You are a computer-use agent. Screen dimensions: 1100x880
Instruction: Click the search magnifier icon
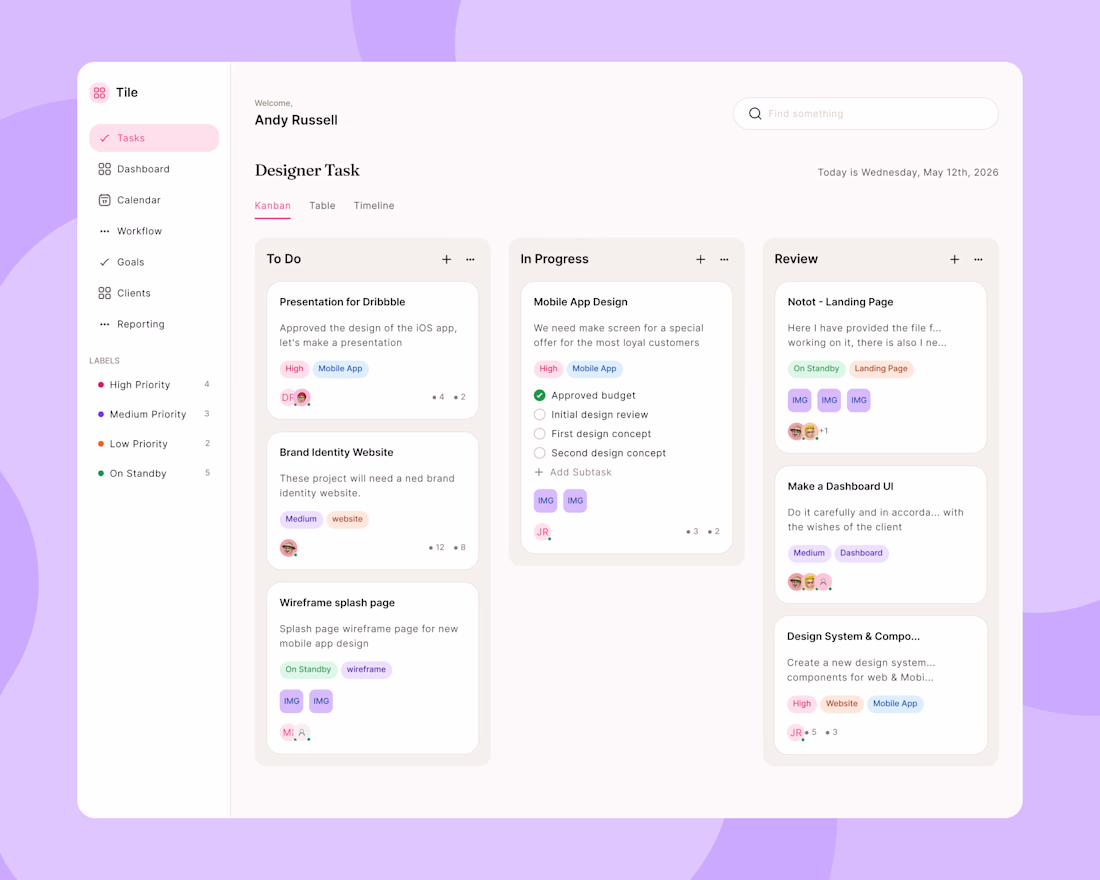755,114
